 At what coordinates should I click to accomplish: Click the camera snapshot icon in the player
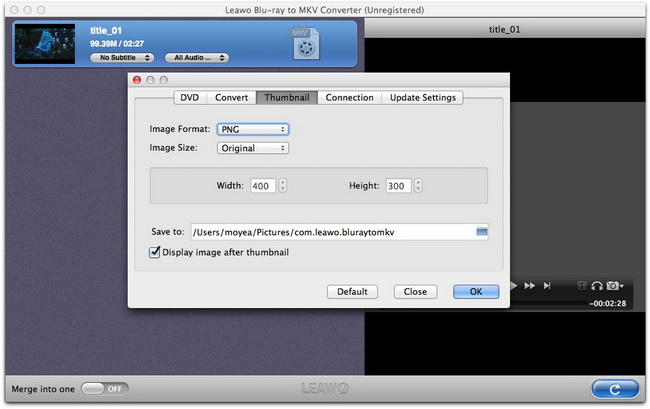[613, 286]
